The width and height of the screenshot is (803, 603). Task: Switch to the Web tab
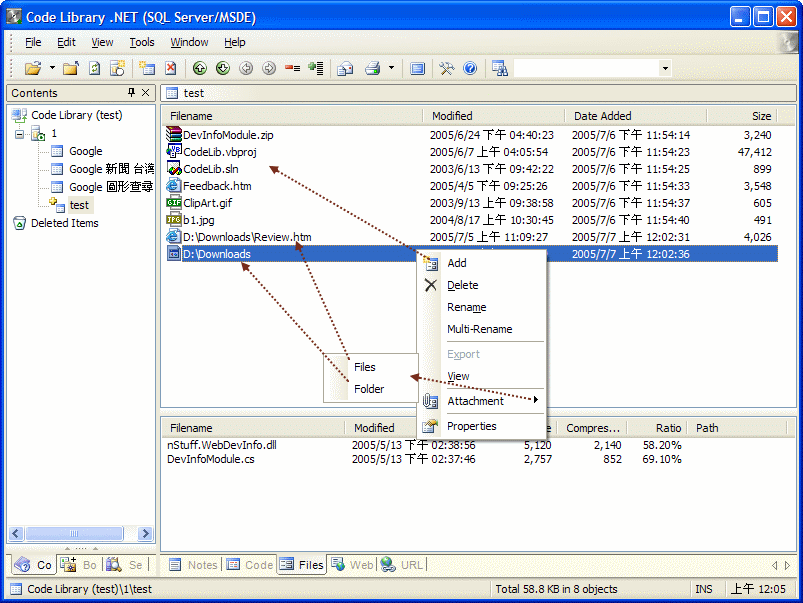(x=353, y=565)
